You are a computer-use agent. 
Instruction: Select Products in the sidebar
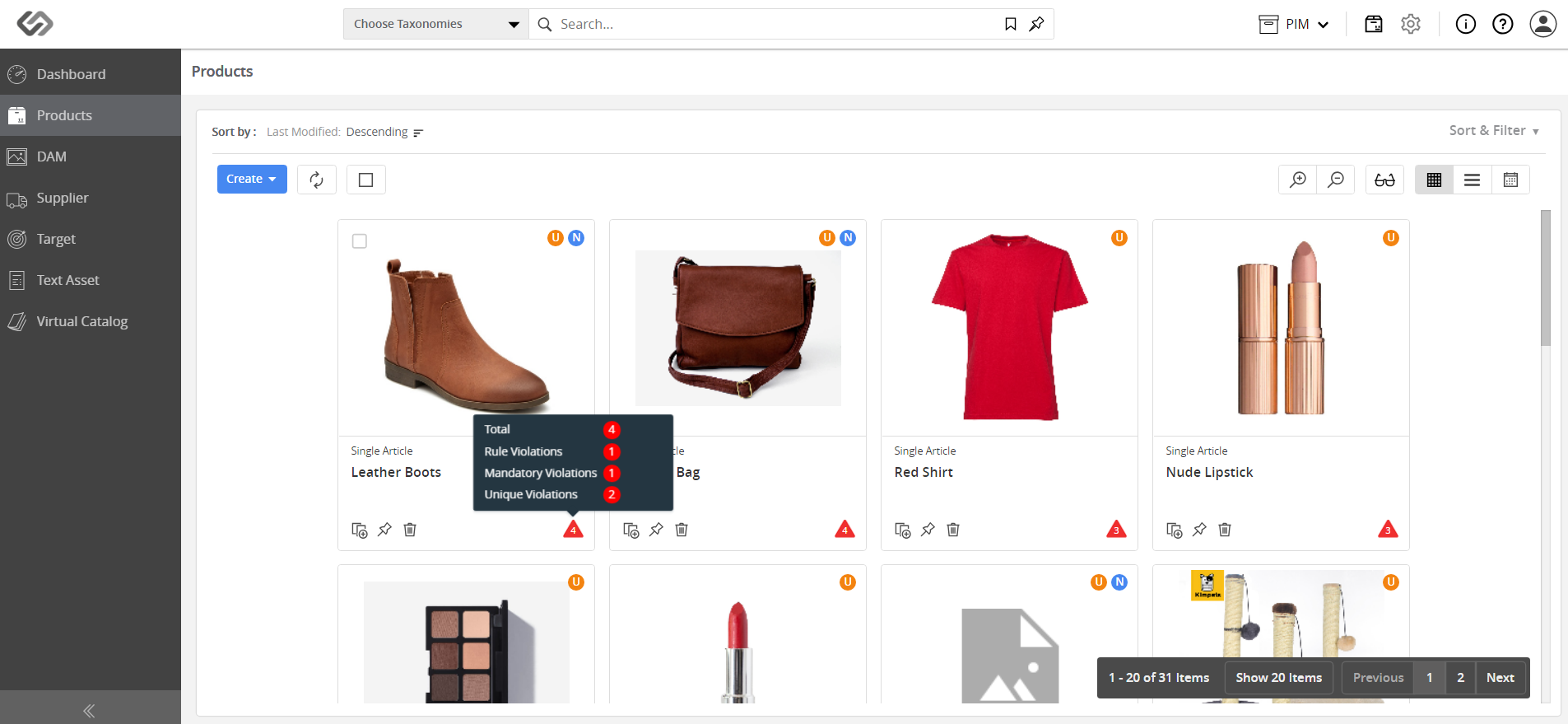[x=91, y=115]
